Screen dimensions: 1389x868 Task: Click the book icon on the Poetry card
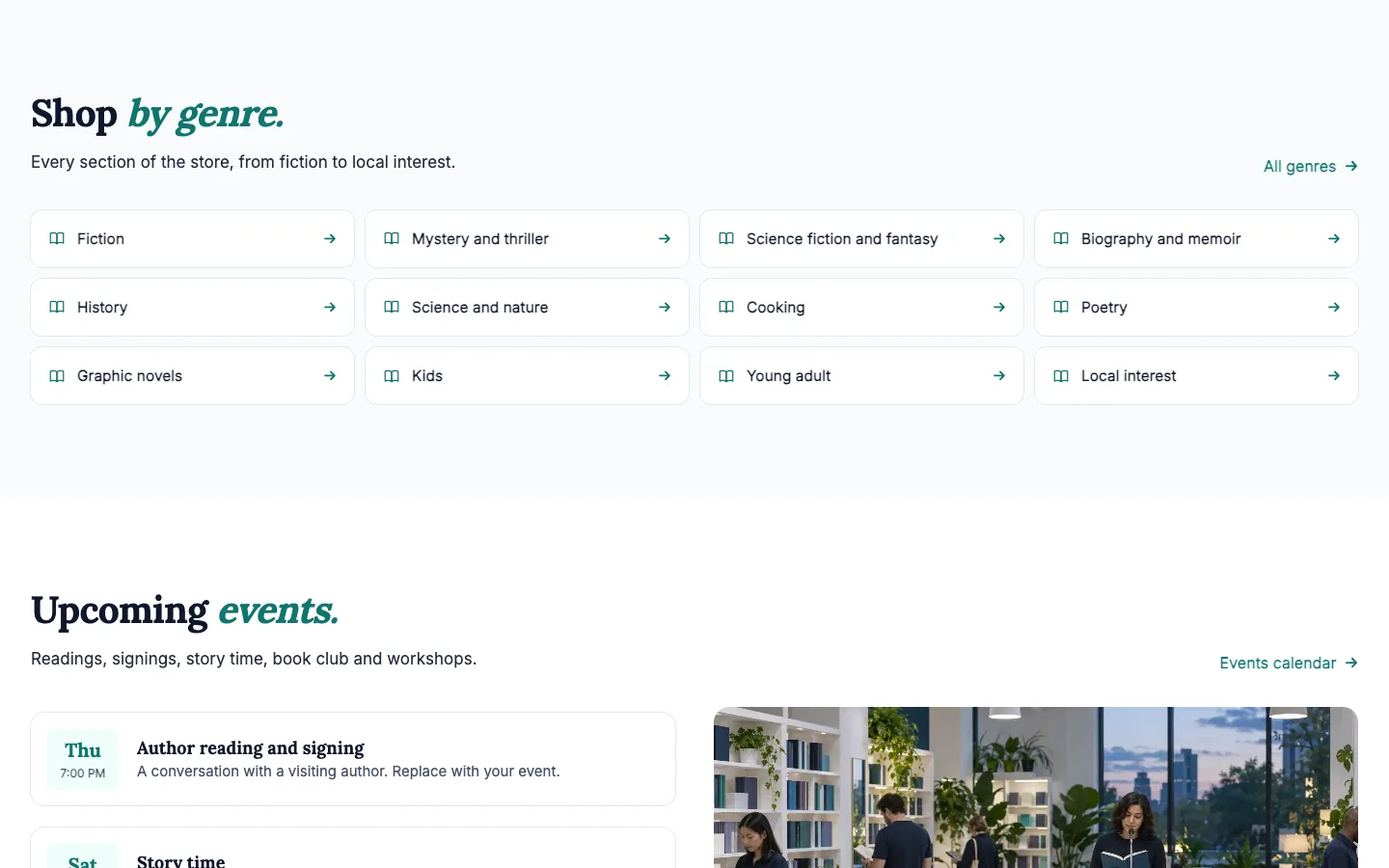pyautogui.click(x=1061, y=307)
